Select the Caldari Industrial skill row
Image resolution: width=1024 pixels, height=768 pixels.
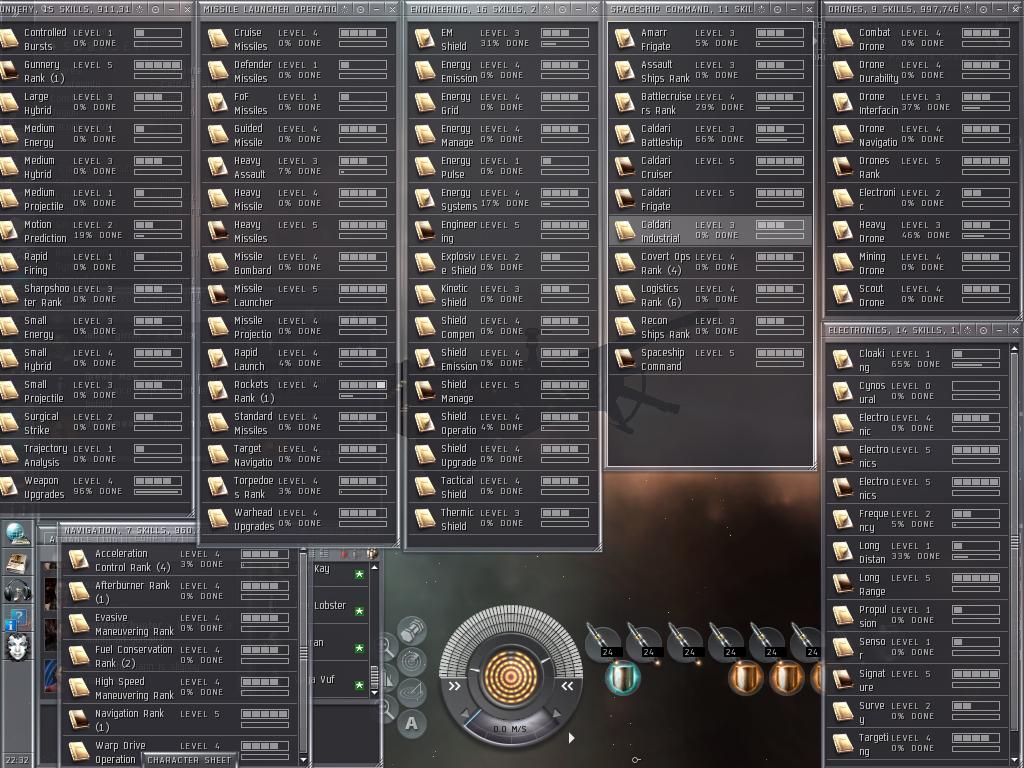710,231
